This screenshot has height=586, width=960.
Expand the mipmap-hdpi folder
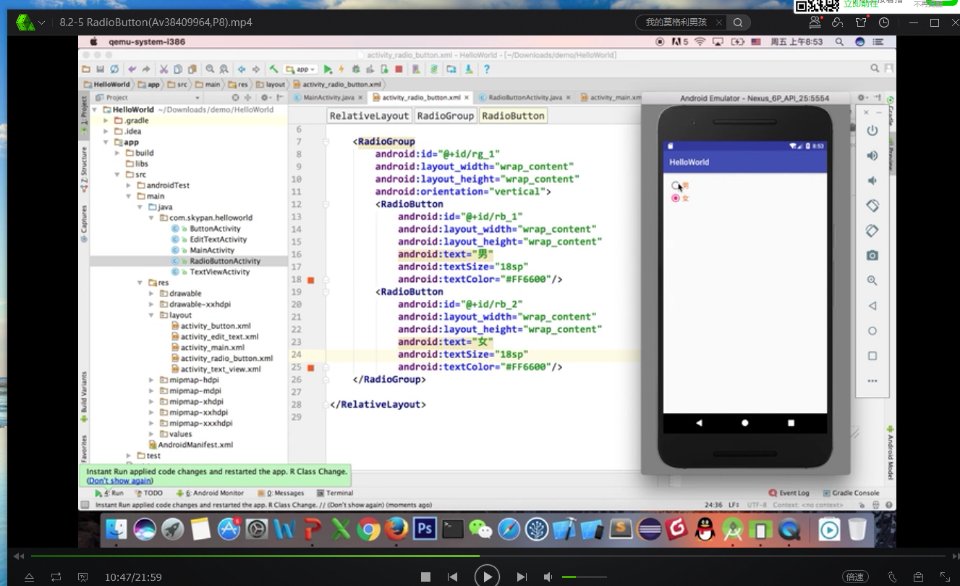click(x=152, y=380)
